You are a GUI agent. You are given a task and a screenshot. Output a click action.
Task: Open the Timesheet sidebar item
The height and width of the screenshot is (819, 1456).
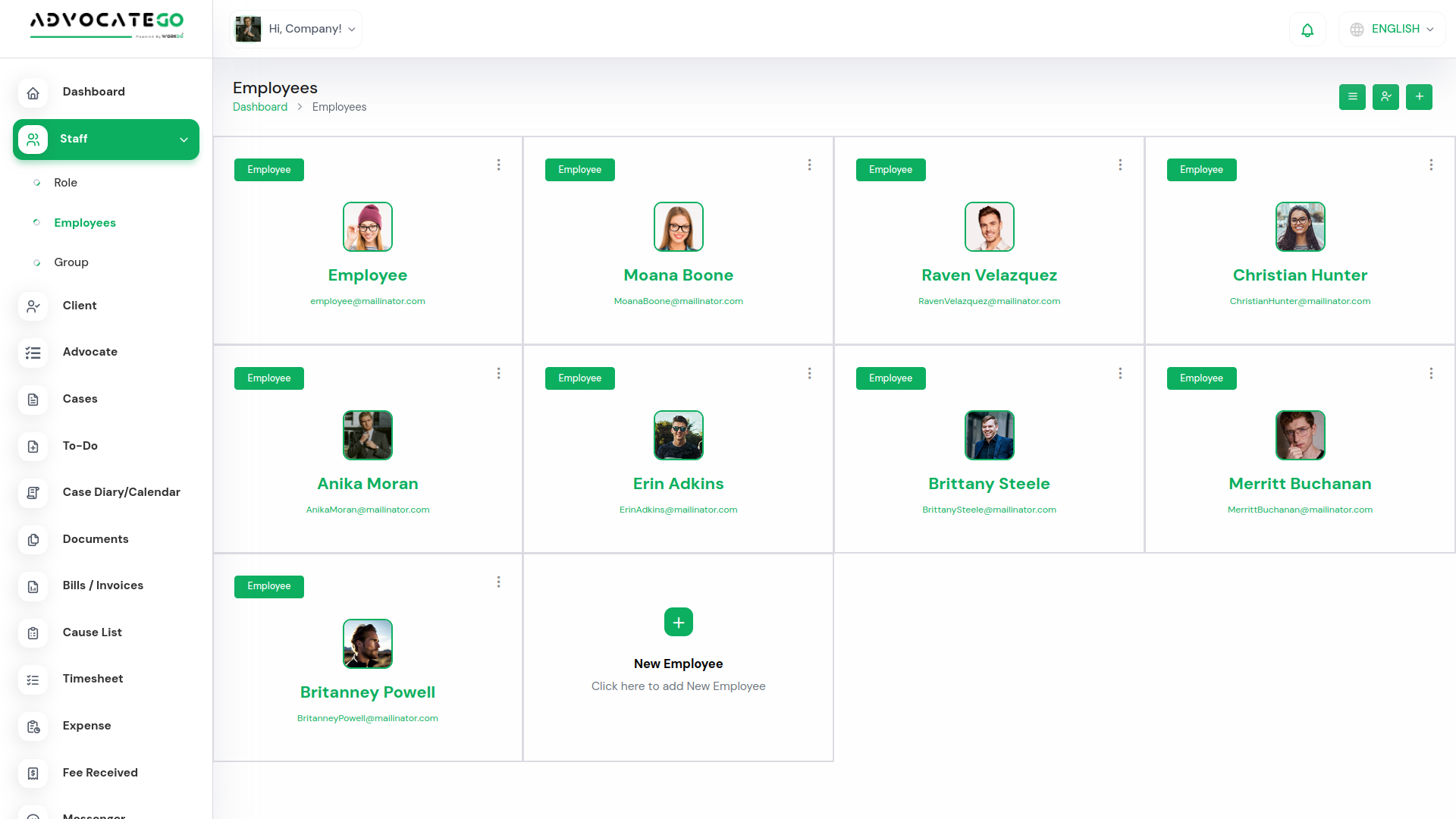click(x=93, y=679)
